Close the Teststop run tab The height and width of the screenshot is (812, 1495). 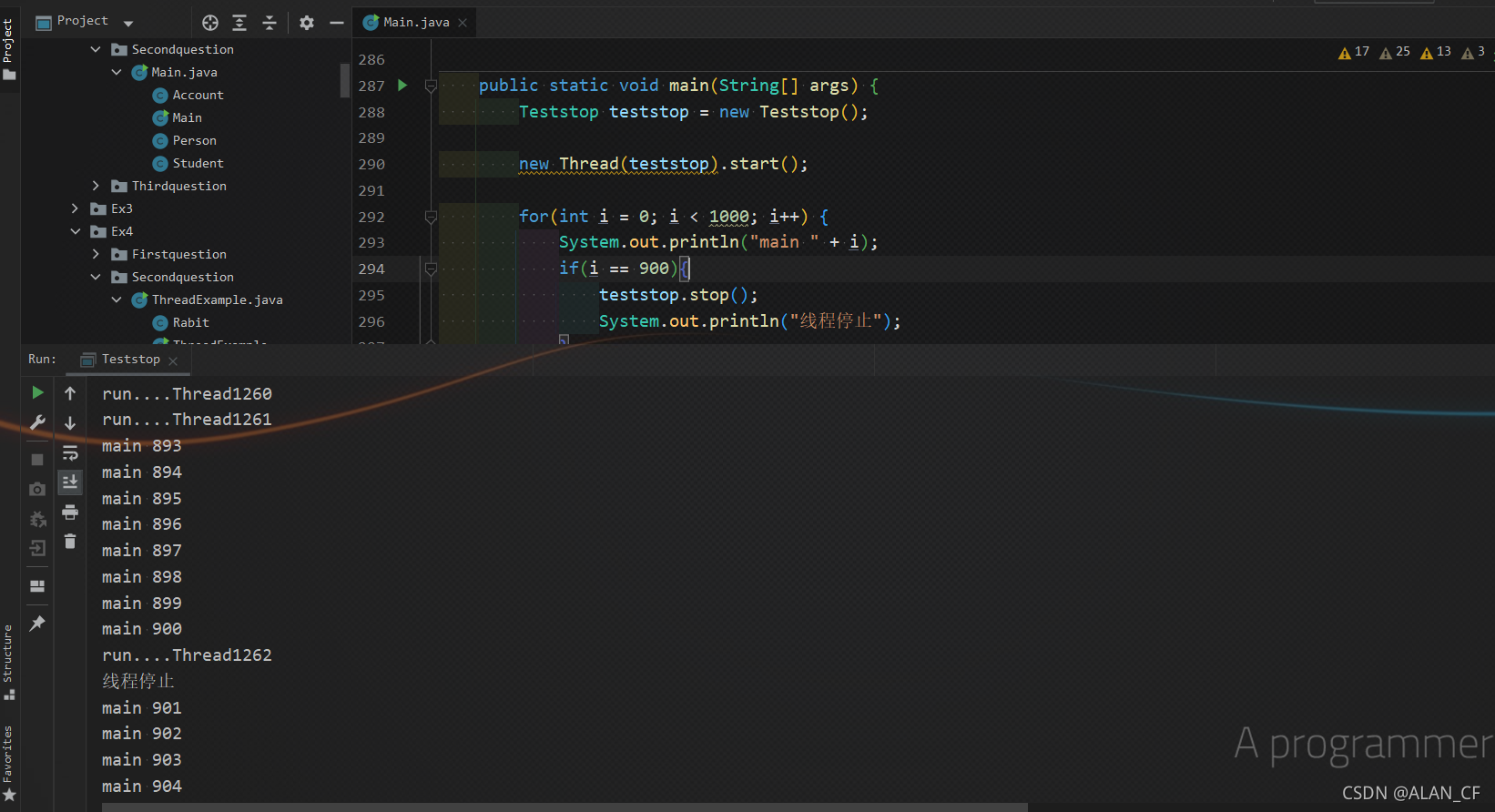(173, 360)
